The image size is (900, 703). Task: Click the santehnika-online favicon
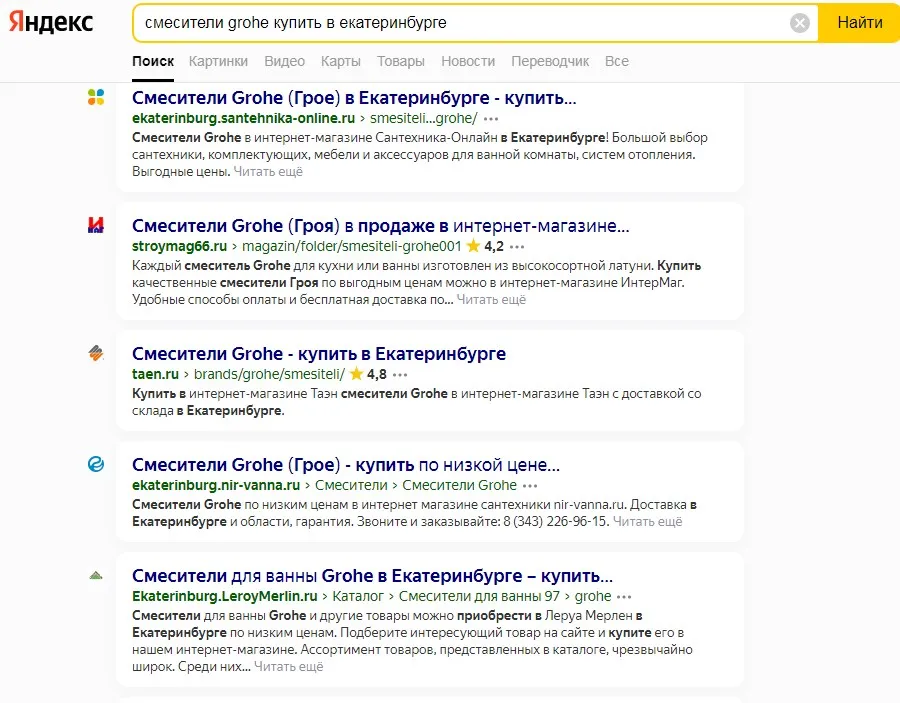(x=96, y=97)
